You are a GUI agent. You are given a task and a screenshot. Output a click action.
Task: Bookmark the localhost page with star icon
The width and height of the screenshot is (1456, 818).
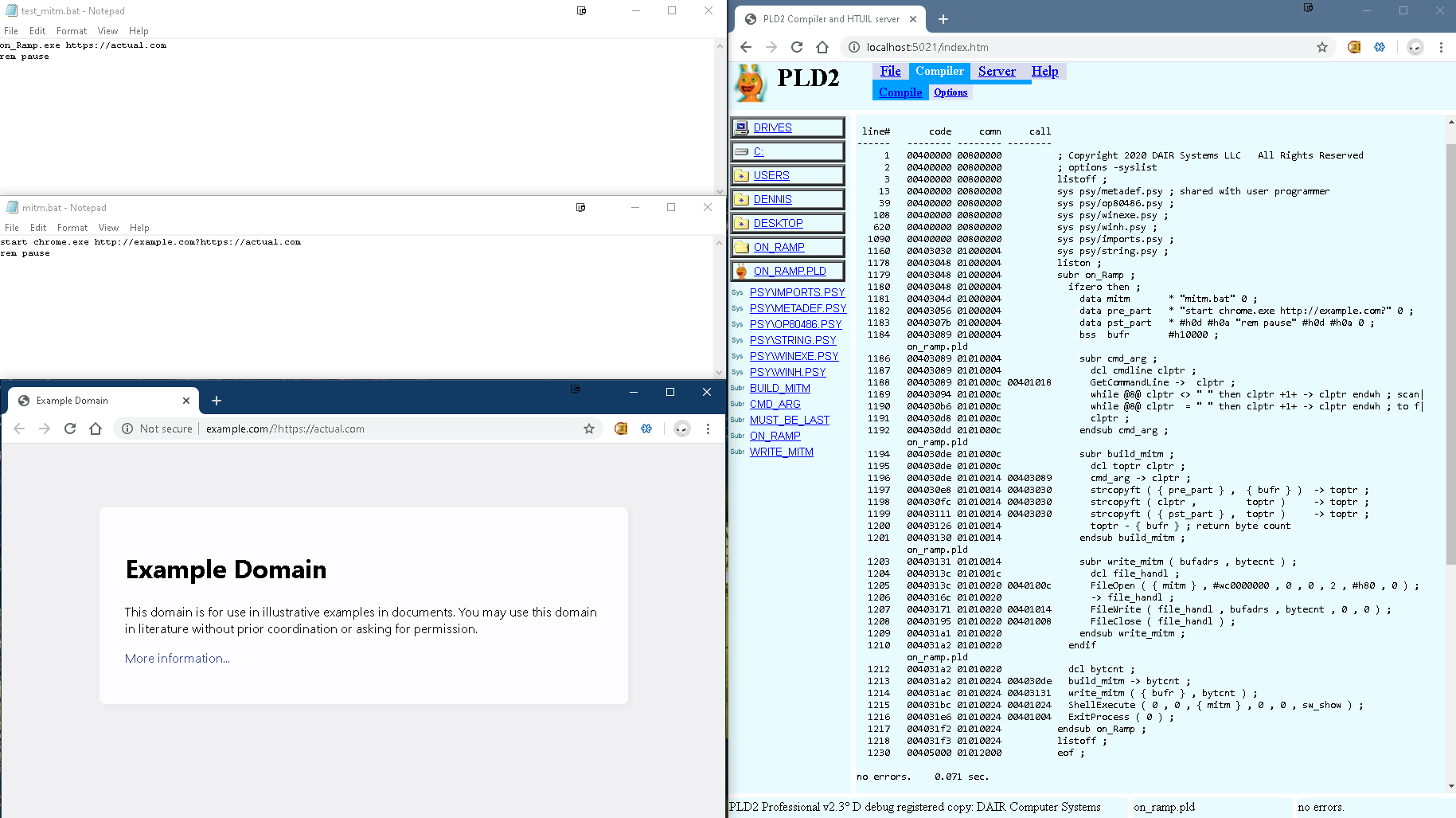1322,47
